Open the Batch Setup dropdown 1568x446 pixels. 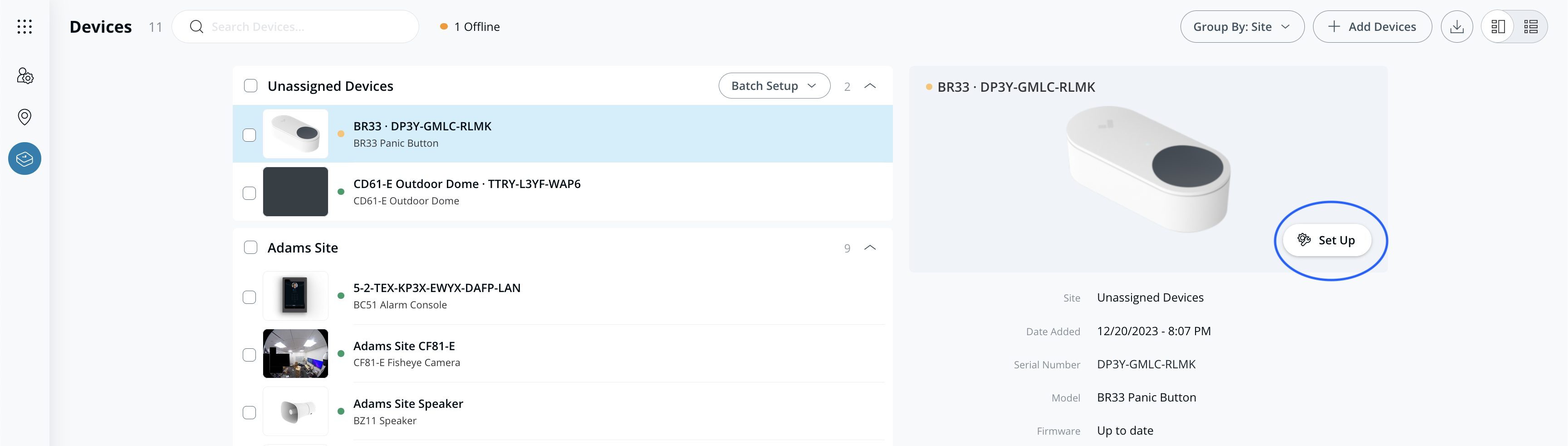(774, 86)
